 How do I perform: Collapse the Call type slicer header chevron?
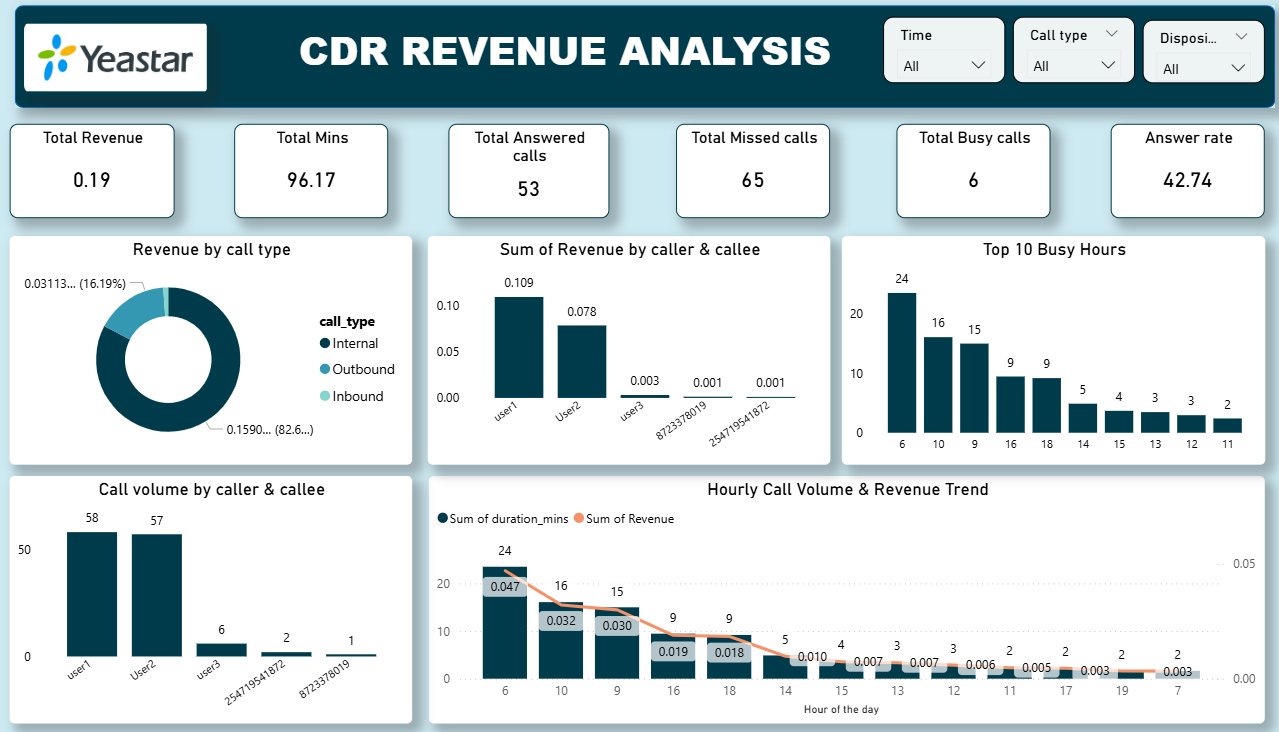1112,34
